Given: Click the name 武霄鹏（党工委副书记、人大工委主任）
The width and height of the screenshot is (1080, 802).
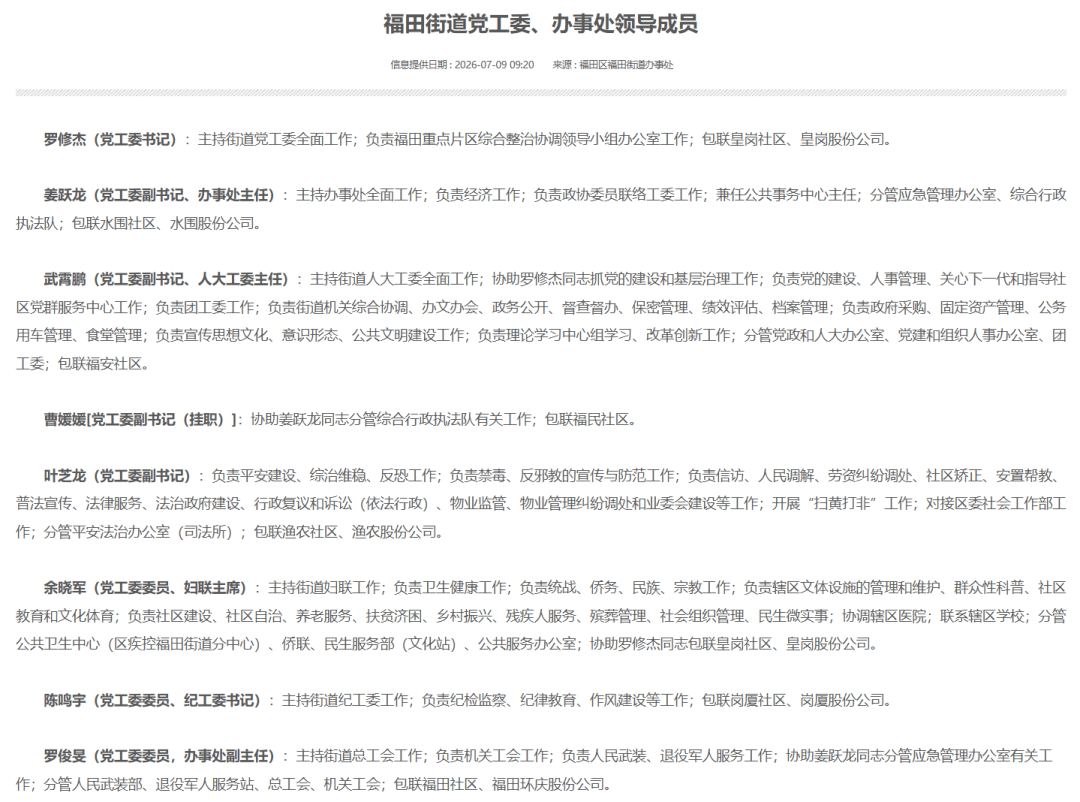Looking at the screenshot, I should click(166, 279).
